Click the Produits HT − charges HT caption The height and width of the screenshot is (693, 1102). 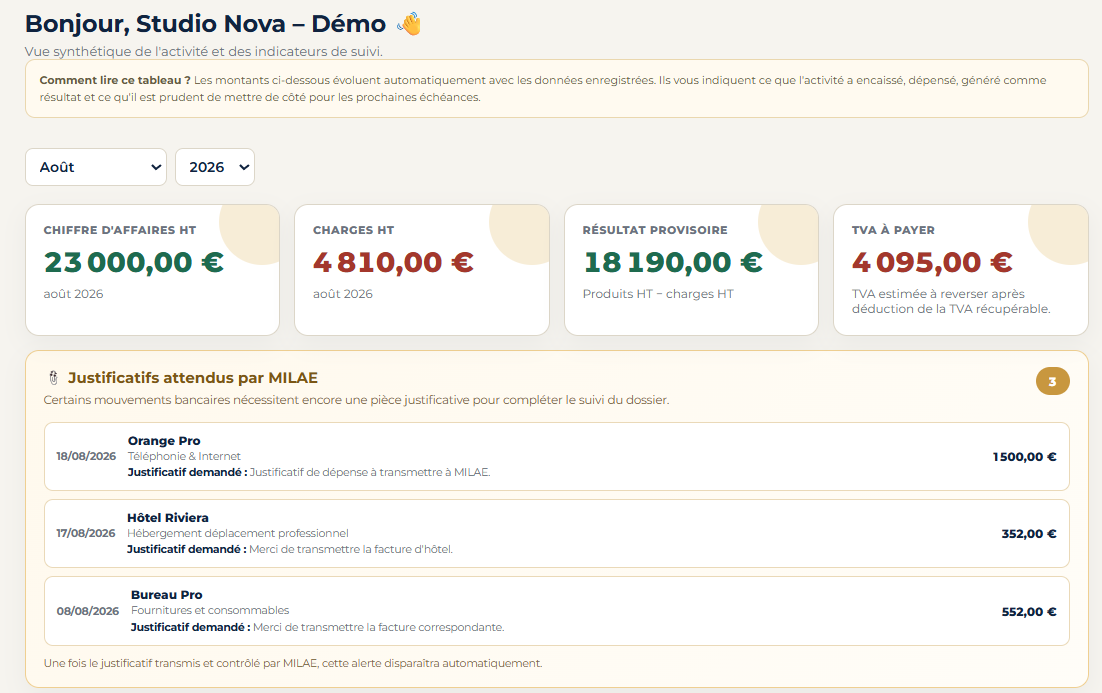coord(658,294)
